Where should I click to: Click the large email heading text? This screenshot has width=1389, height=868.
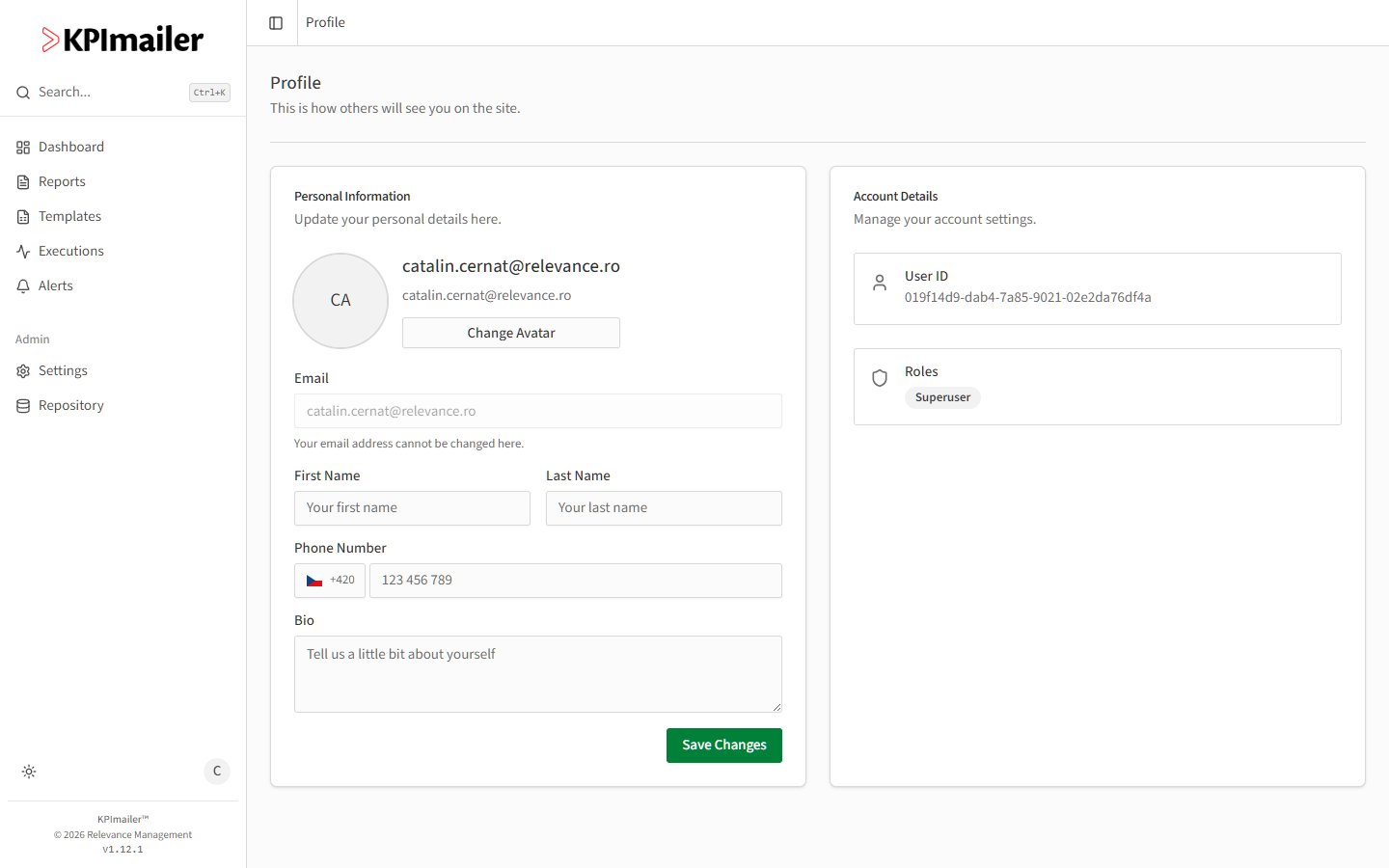(x=511, y=266)
